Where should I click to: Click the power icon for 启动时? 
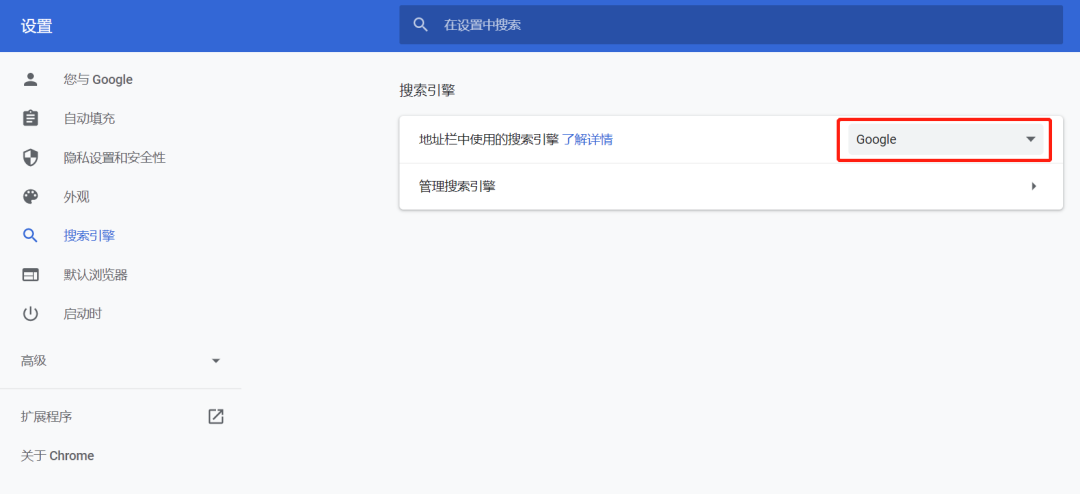coord(30,314)
